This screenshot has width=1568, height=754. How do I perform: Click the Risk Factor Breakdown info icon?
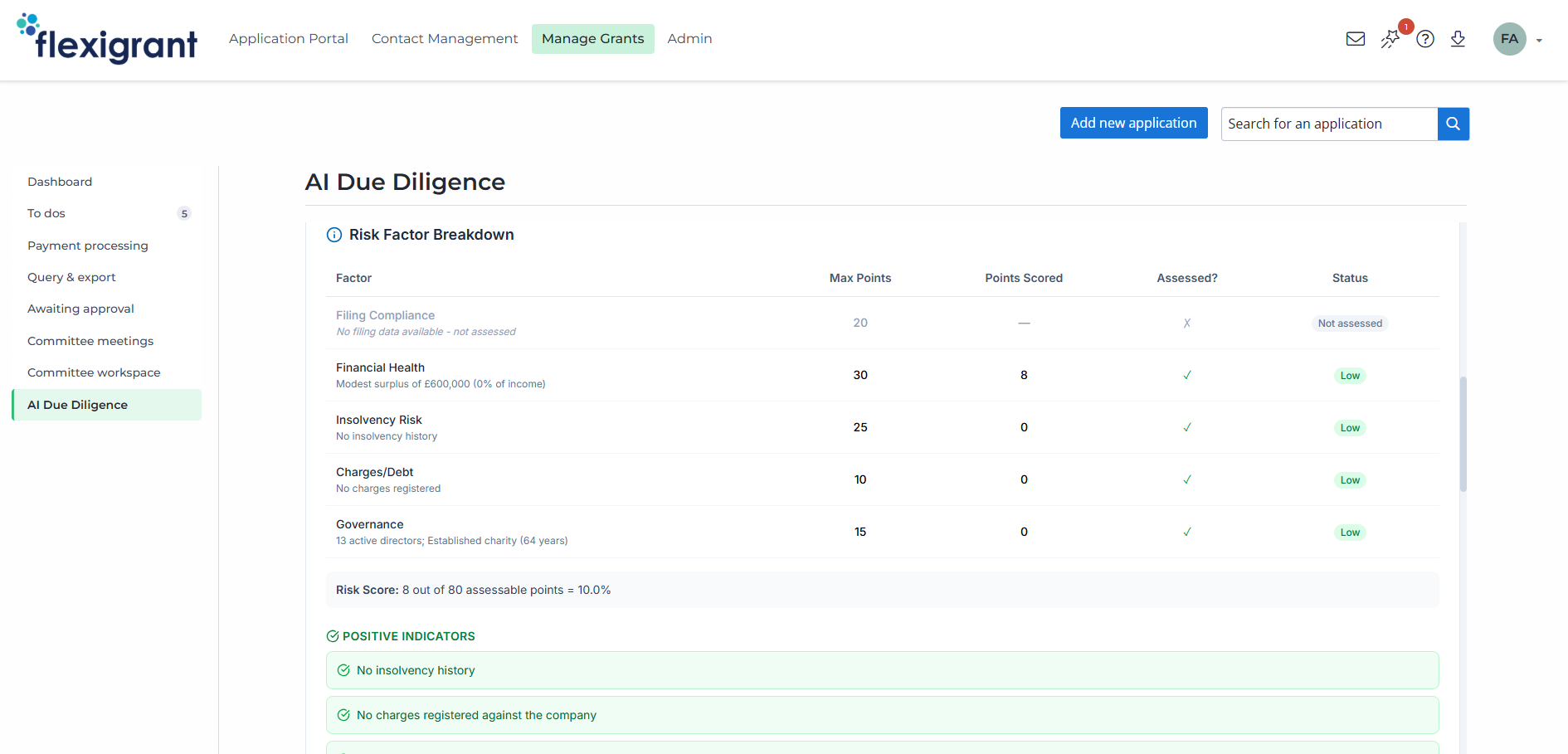334,235
